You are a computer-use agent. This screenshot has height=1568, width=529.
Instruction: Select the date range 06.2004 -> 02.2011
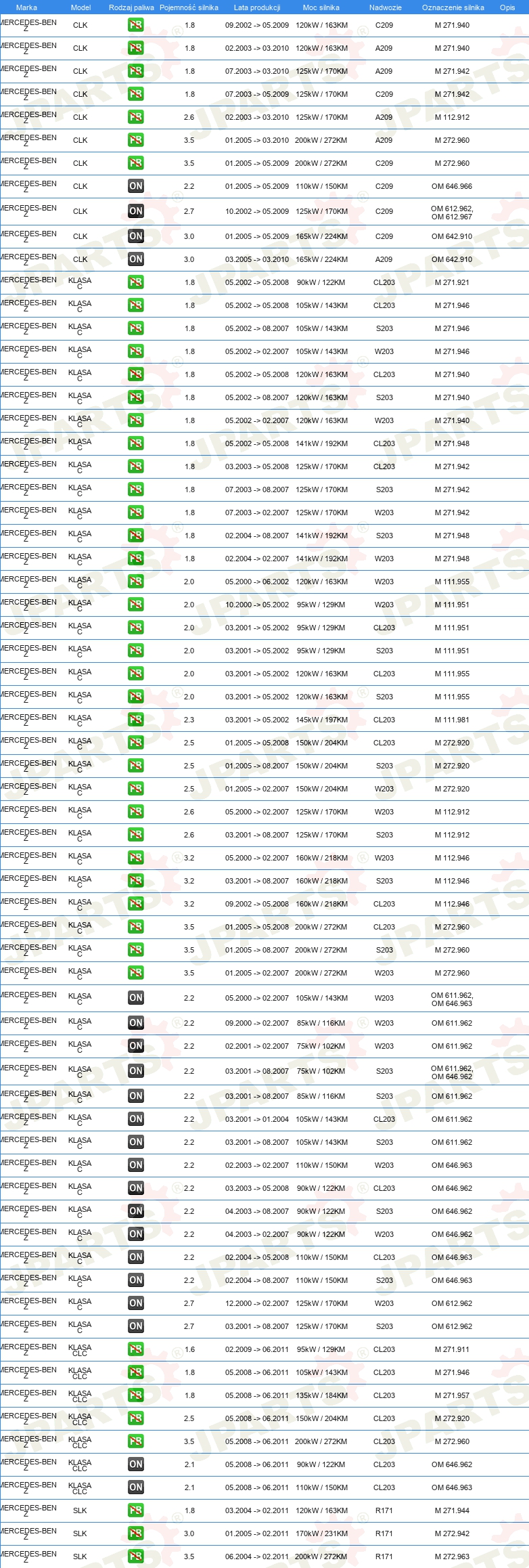pyautogui.click(x=257, y=1556)
